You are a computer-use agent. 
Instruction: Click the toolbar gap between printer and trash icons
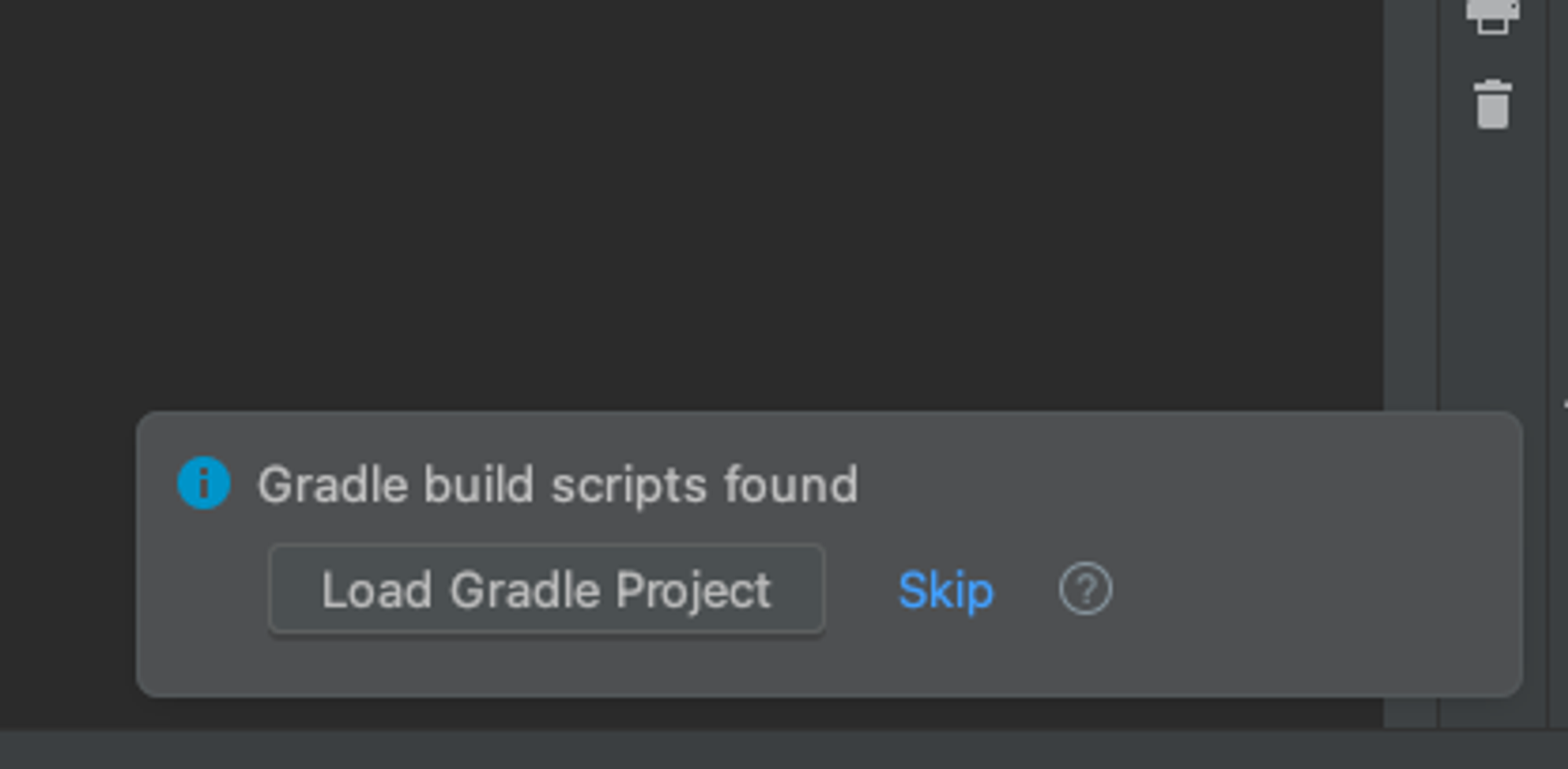click(1492, 59)
